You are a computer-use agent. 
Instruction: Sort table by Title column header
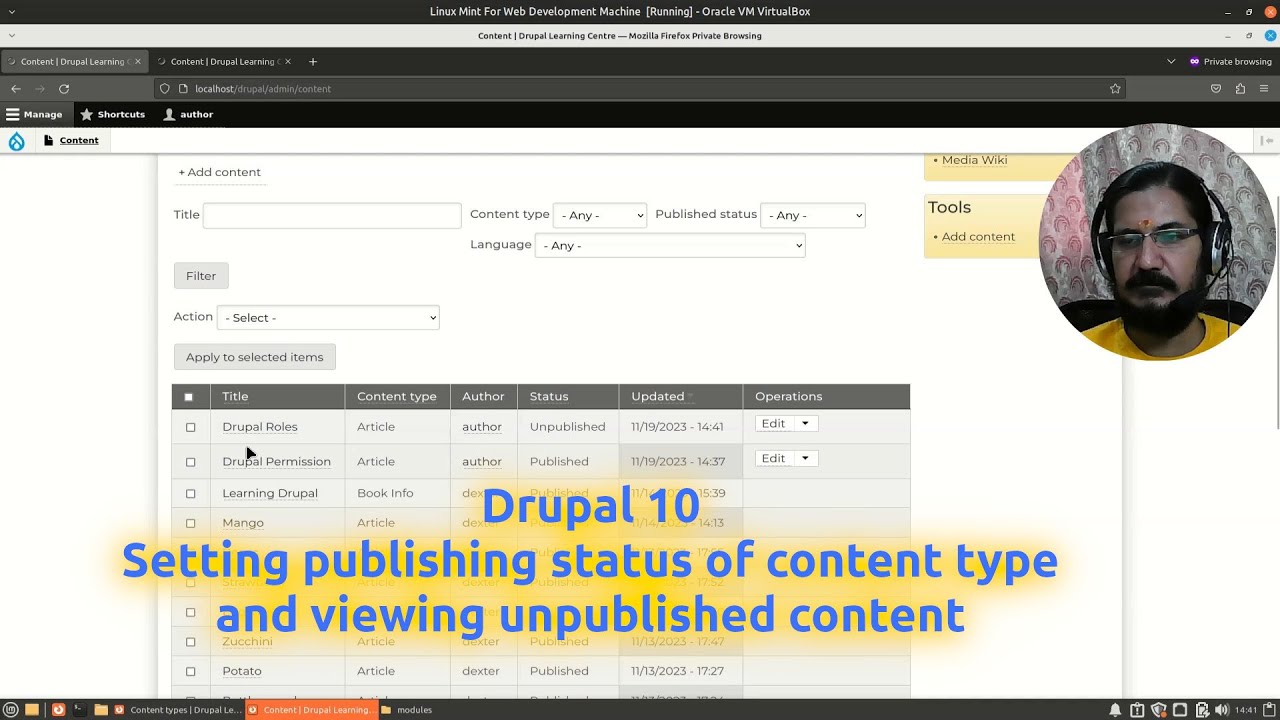click(235, 397)
